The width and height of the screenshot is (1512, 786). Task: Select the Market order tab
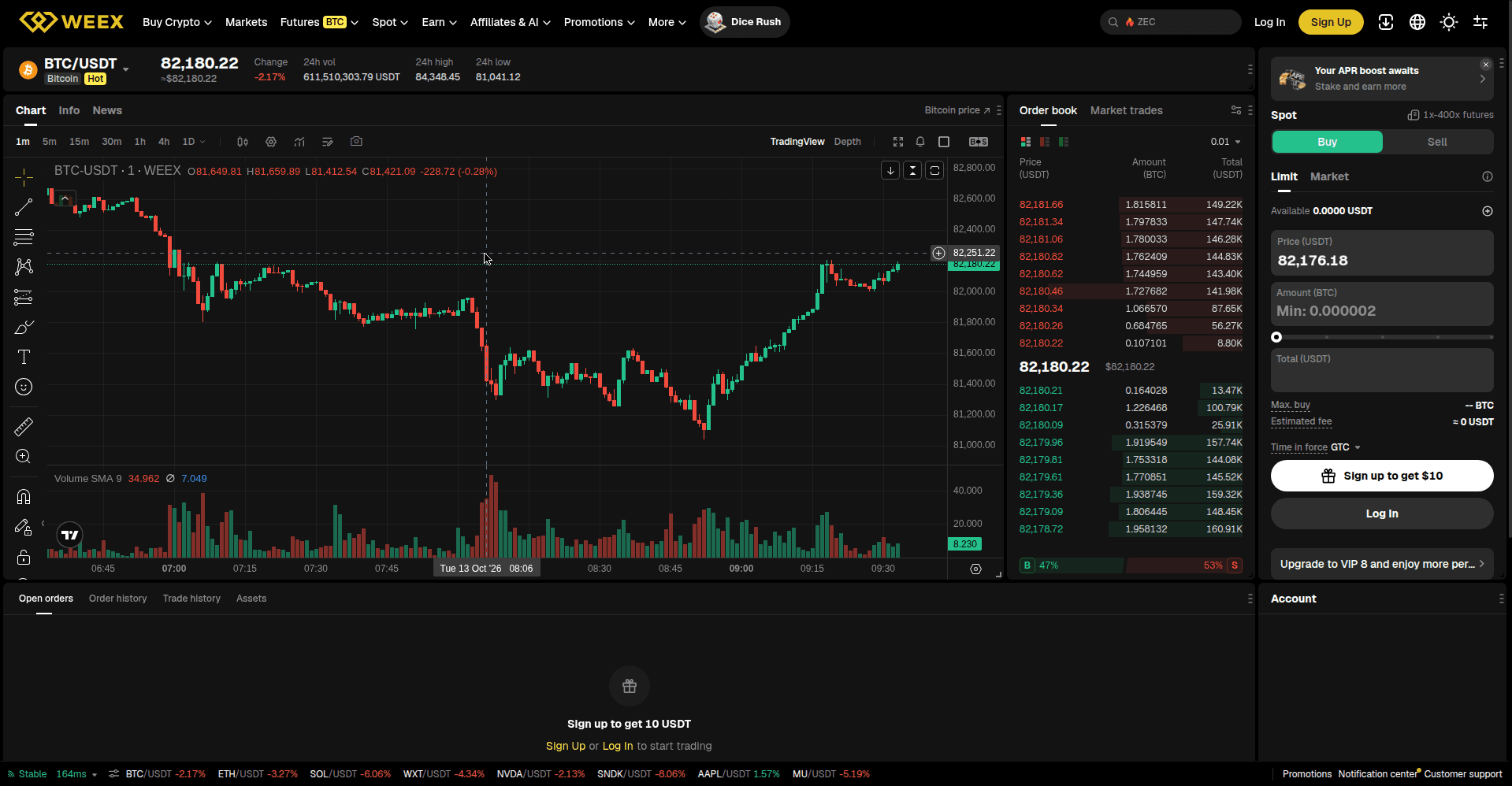pos(1329,176)
